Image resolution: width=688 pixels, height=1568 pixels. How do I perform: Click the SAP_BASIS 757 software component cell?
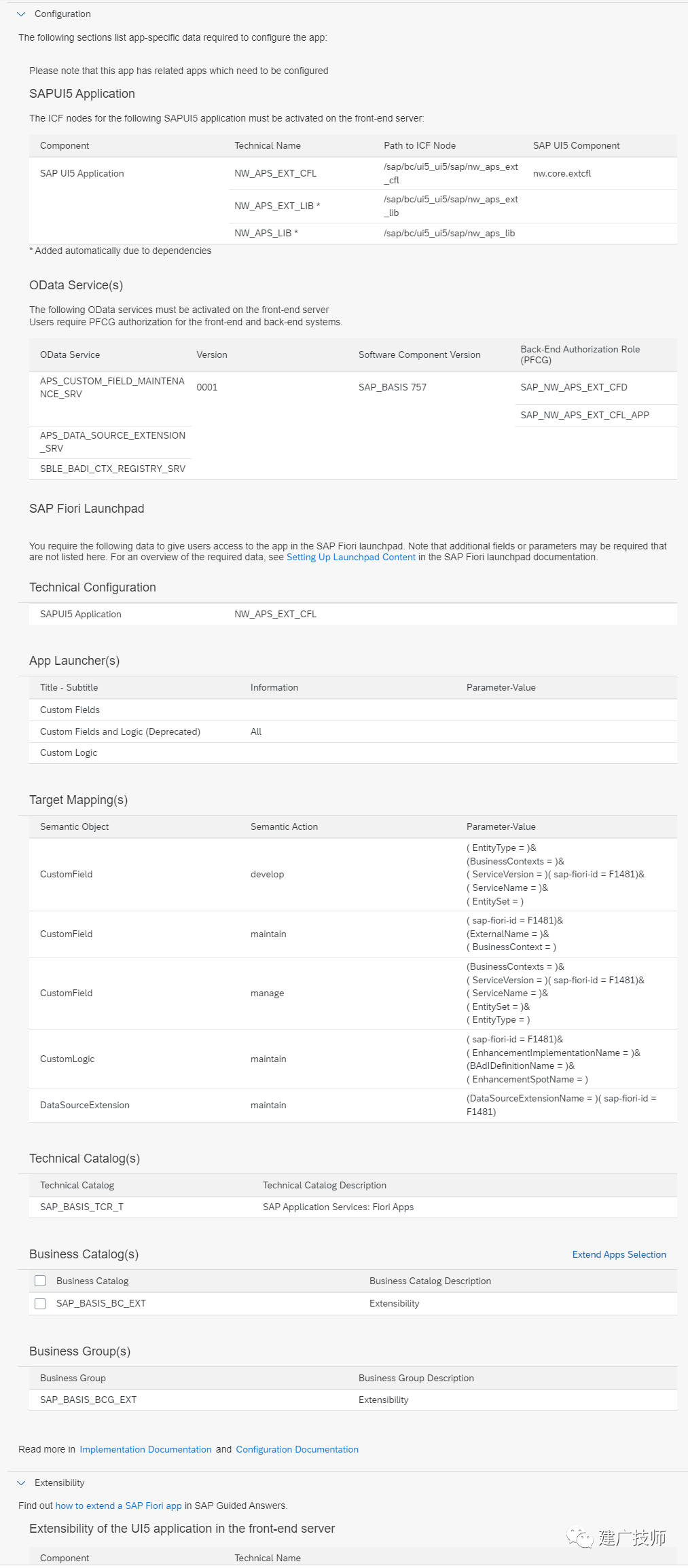[x=393, y=387]
